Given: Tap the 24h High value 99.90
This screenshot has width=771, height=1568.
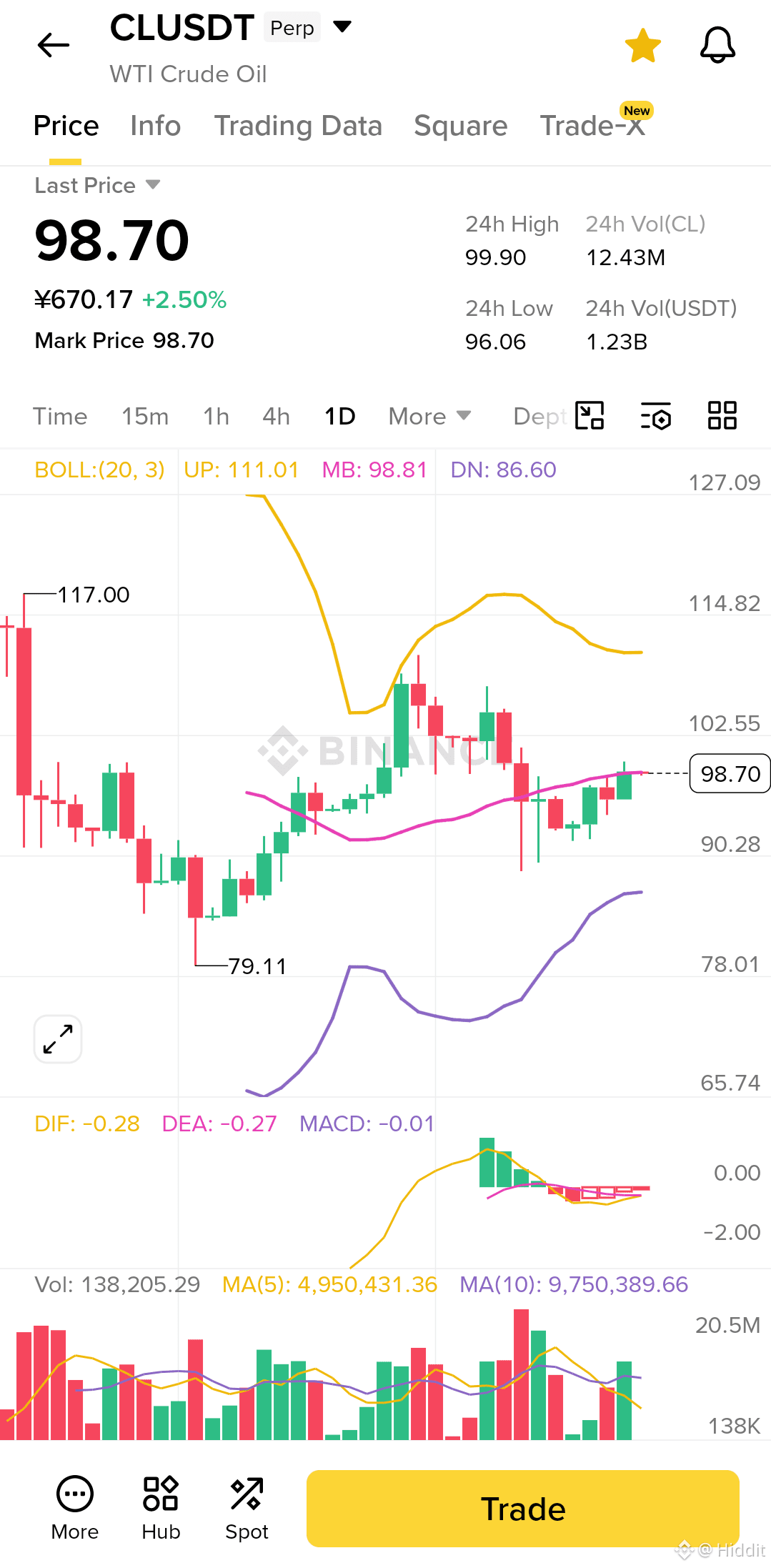Looking at the screenshot, I should pyautogui.click(x=495, y=257).
